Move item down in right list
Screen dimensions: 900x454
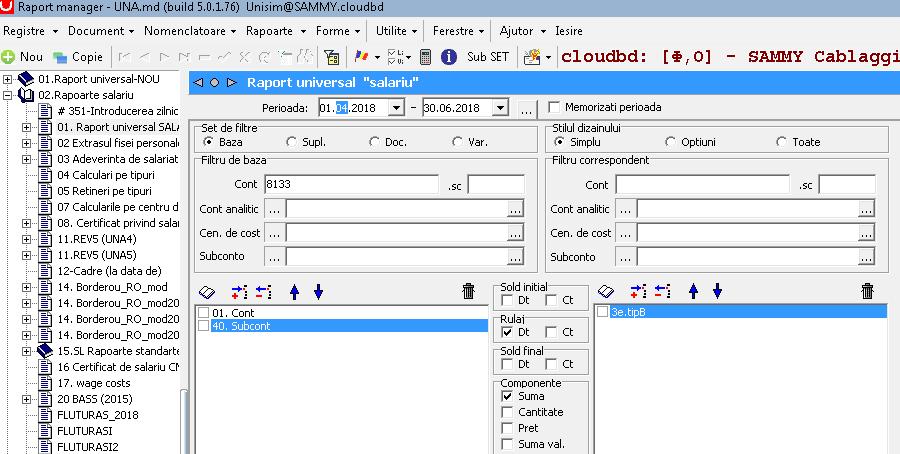(717, 292)
